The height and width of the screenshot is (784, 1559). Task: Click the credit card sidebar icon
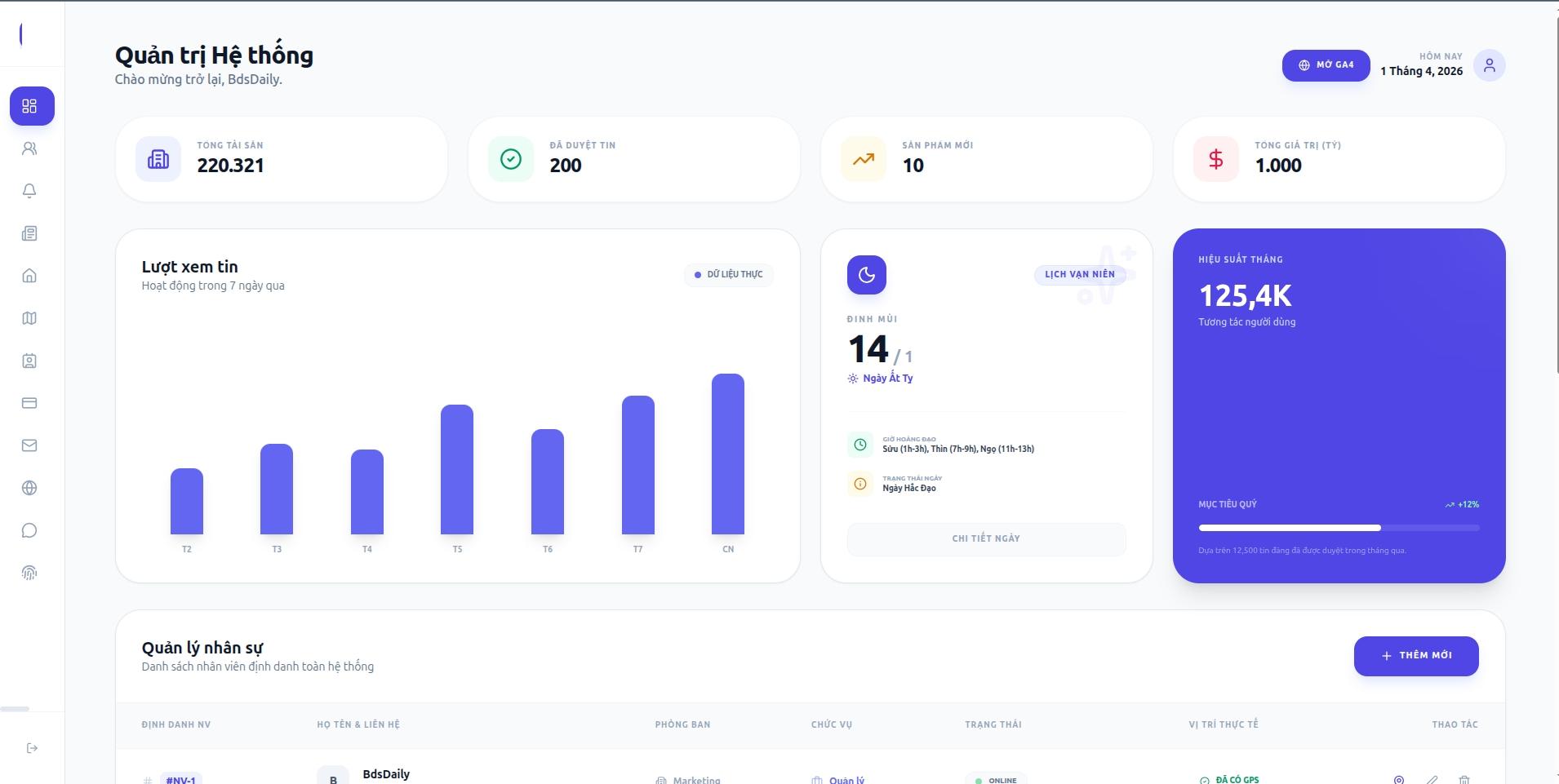(x=29, y=403)
